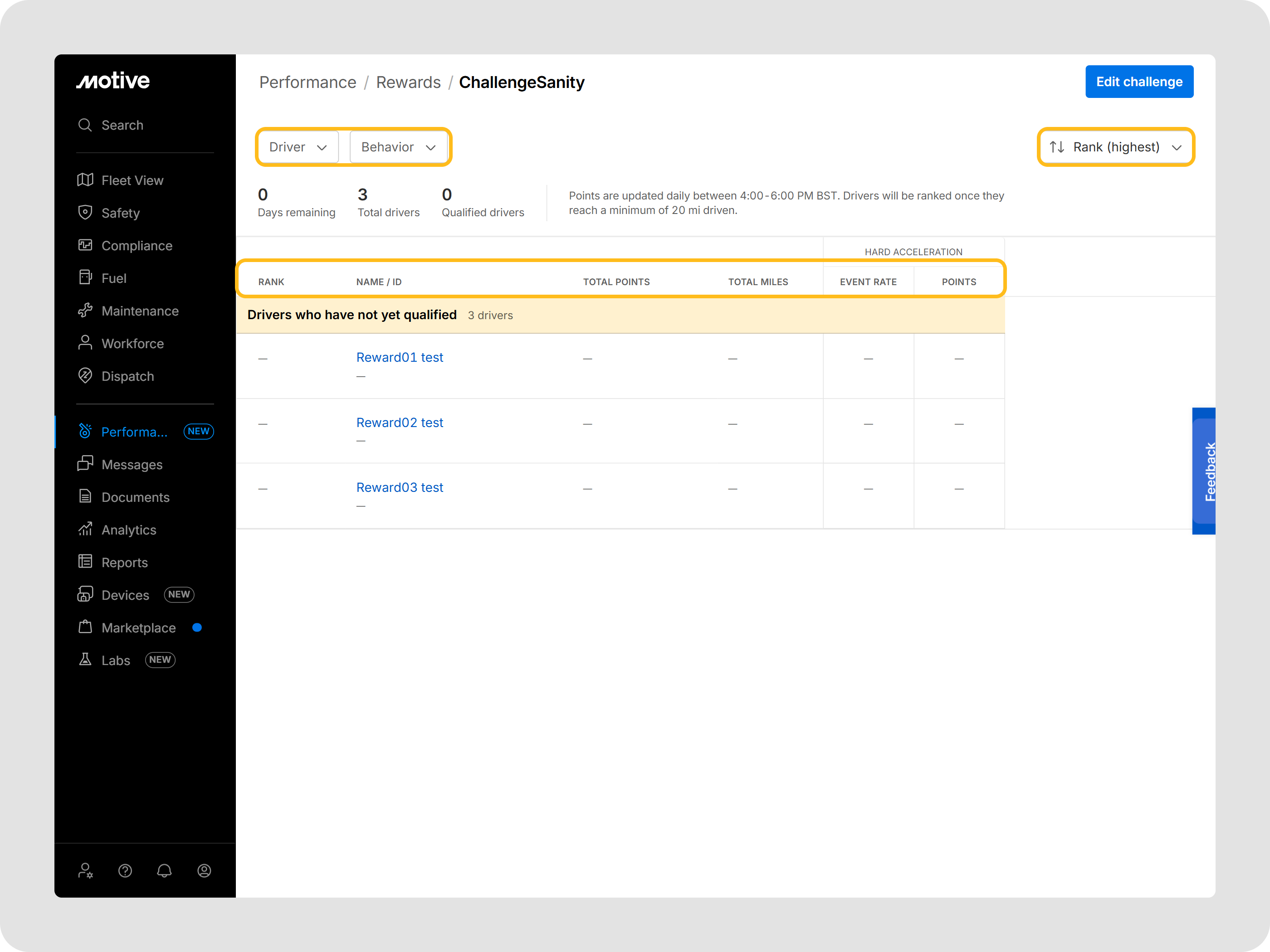The height and width of the screenshot is (952, 1270).
Task: Click the NEW badge beside Labs
Action: [160, 660]
